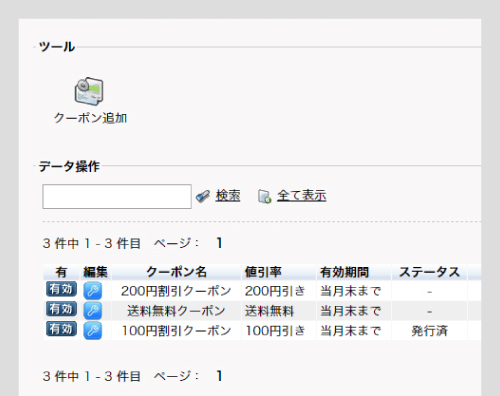500x396 pixels.
Task: Toggle 有効 button for 送料無料クーポン
Action: (61, 309)
